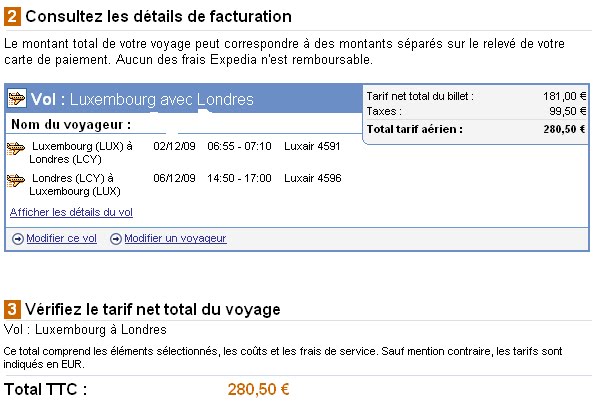Open Afficher les détails du vol

(x=71, y=212)
